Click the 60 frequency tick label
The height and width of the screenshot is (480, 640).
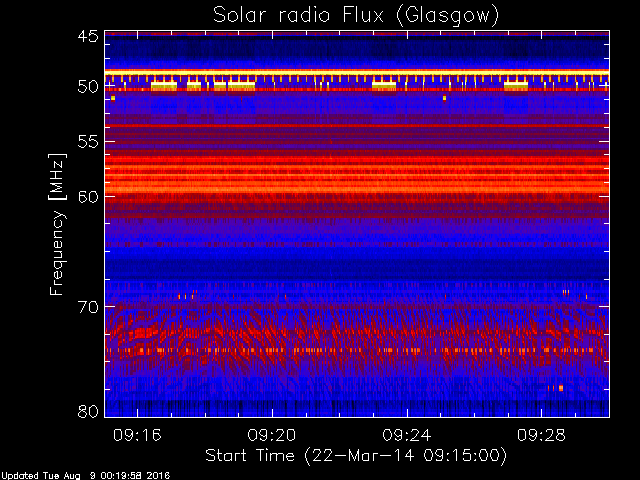pyautogui.click(x=88, y=197)
